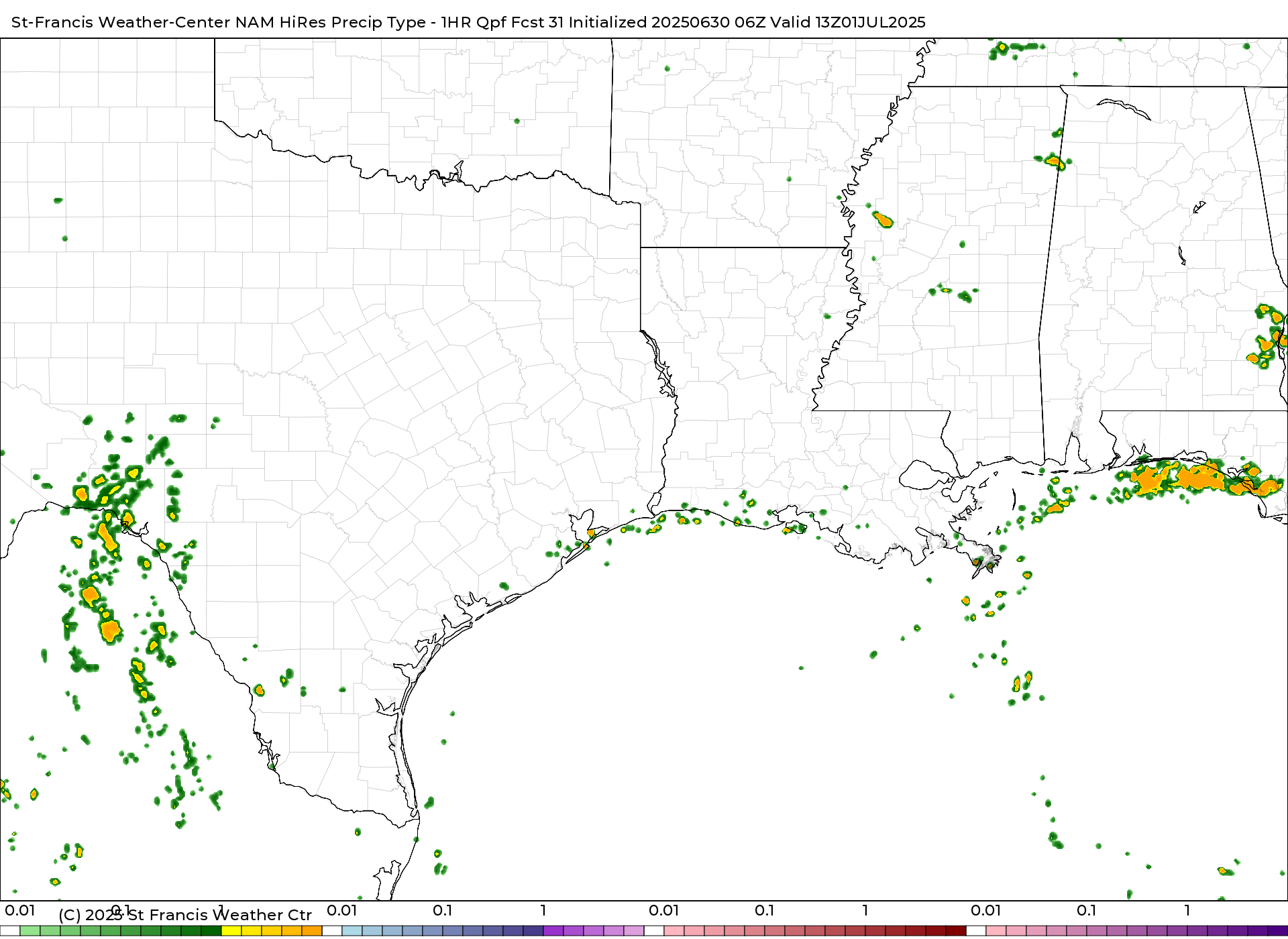
Task: Click the 0.1 label above blue scale
Action: (x=443, y=911)
